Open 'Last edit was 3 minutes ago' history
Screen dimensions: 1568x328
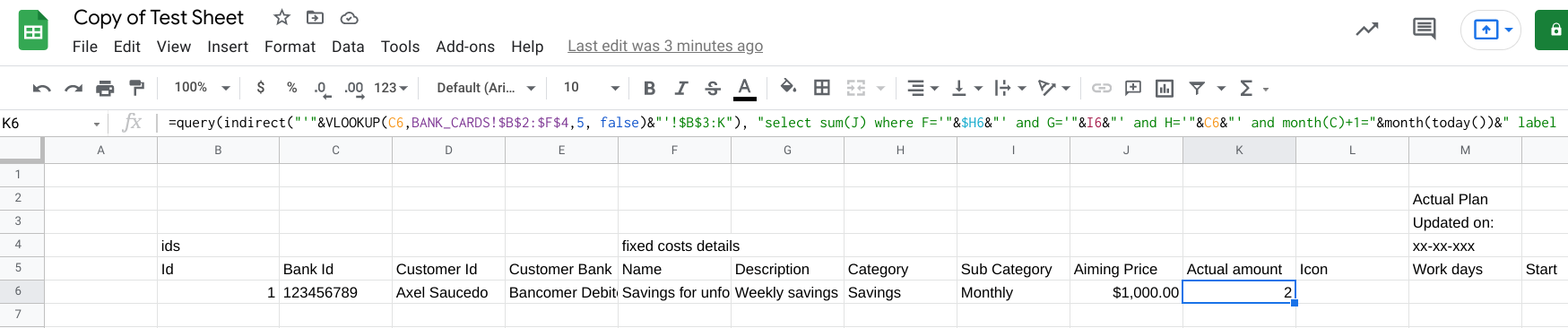click(x=665, y=47)
